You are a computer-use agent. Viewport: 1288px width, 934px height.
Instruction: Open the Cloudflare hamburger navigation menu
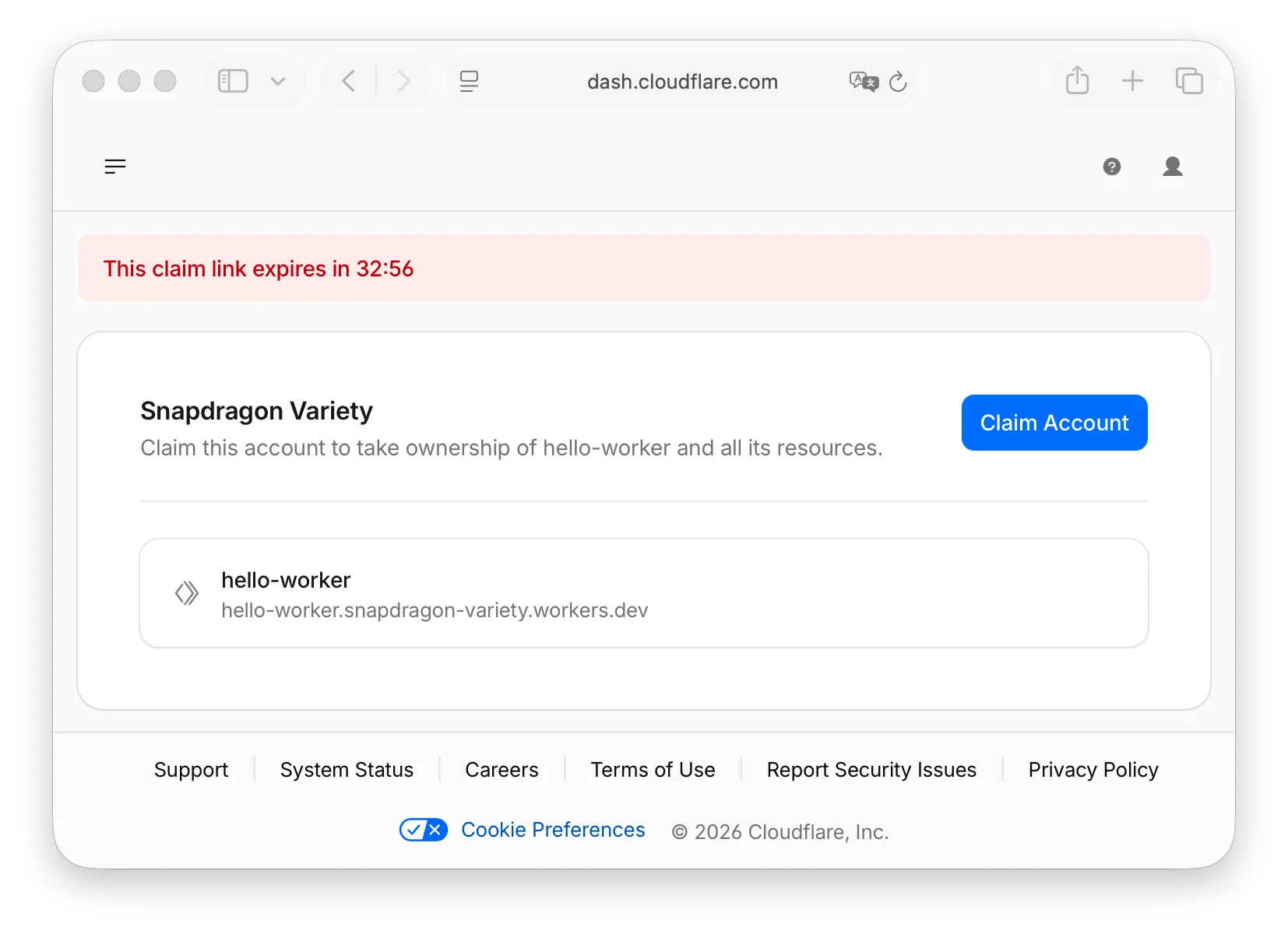click(x=115, y=166)
